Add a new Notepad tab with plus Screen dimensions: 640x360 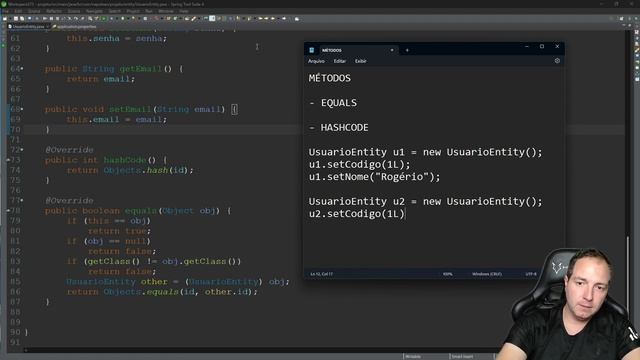[x=407, y=50]
